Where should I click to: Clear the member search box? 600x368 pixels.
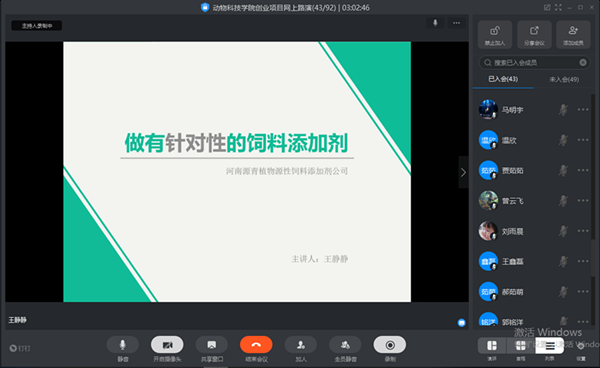click(583, 62)
